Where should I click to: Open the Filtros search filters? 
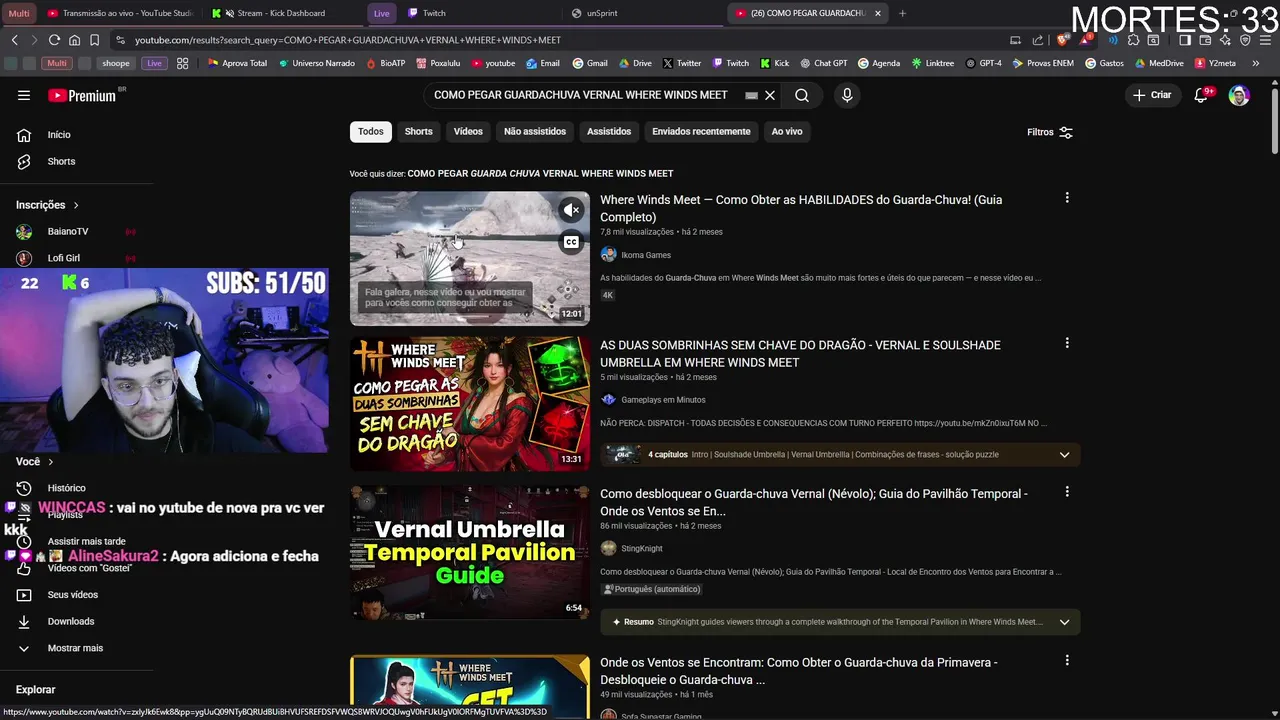pos(1050,132)
